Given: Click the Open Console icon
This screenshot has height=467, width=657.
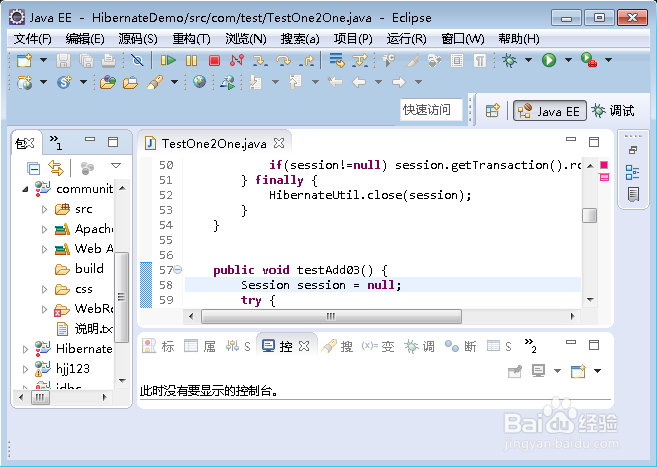Looking at the screenshot, I should coord(578,371).
